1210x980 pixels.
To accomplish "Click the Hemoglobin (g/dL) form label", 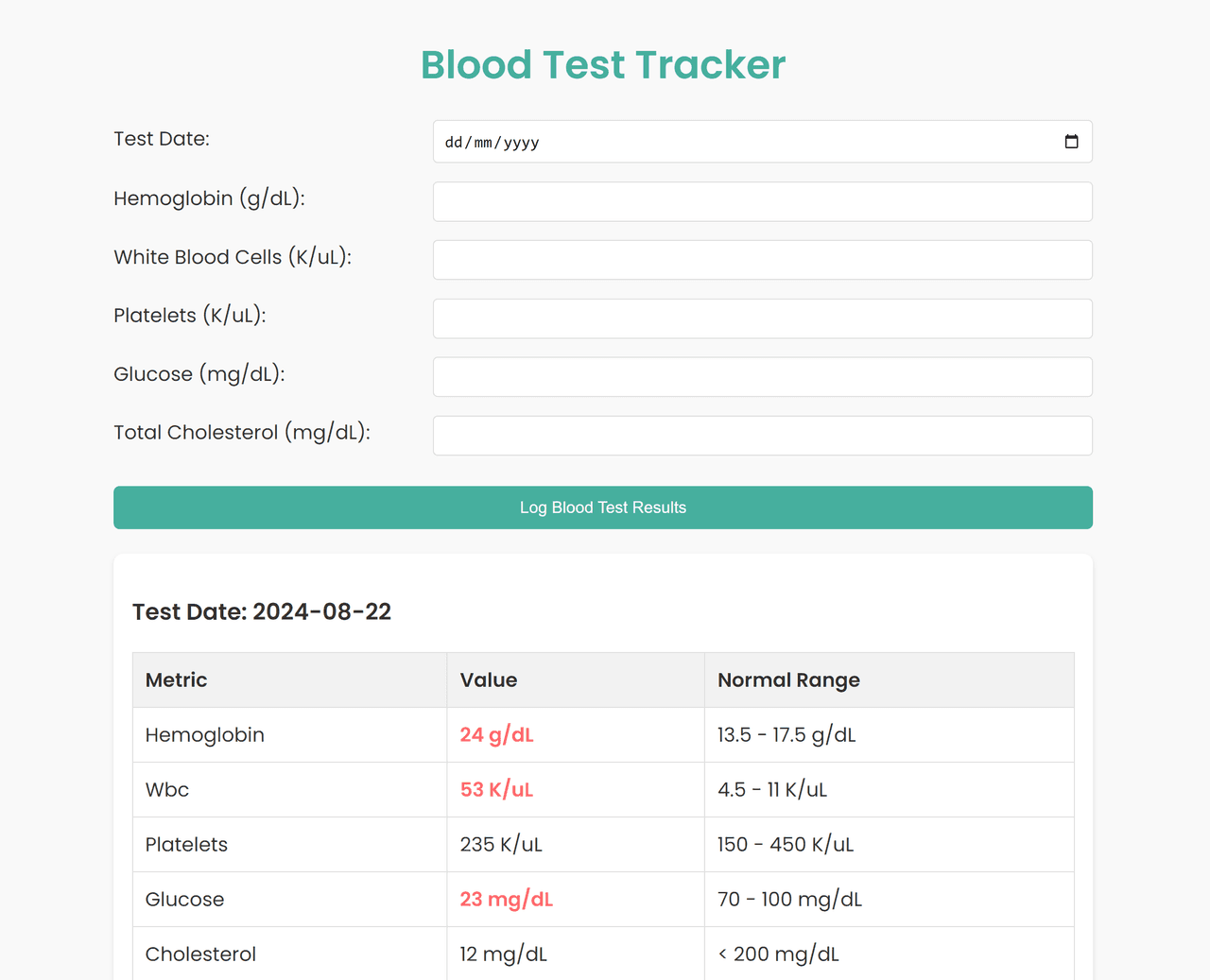I will click(x=209, y=198).
